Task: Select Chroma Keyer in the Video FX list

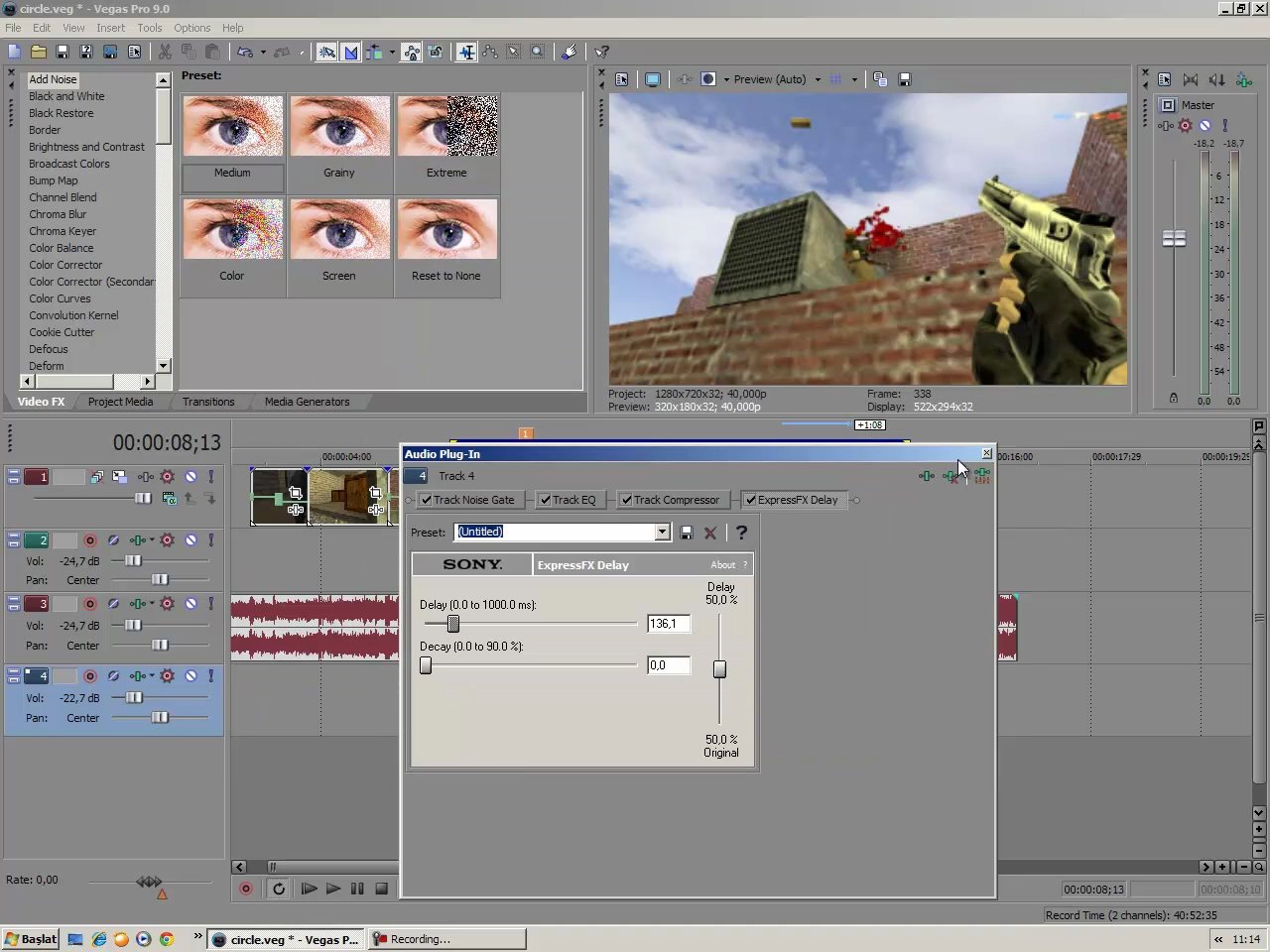Action: [x=63, y=231]
